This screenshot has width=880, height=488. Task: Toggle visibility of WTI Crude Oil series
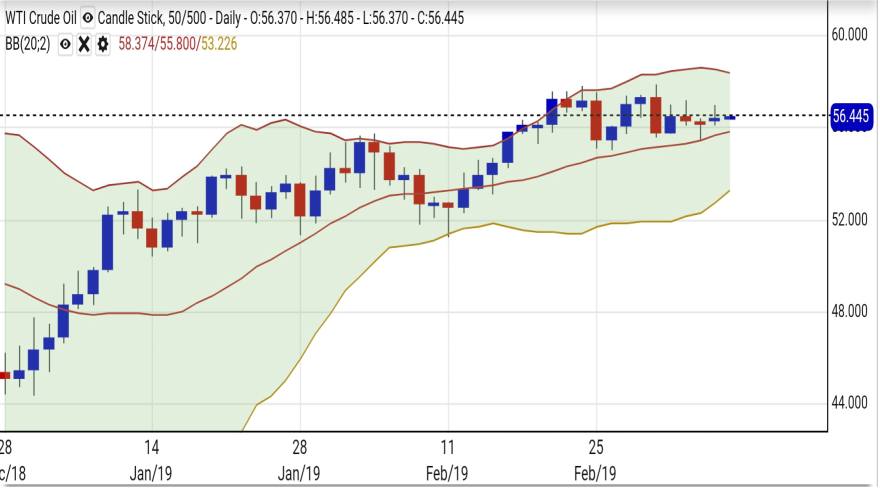(90, 18)
